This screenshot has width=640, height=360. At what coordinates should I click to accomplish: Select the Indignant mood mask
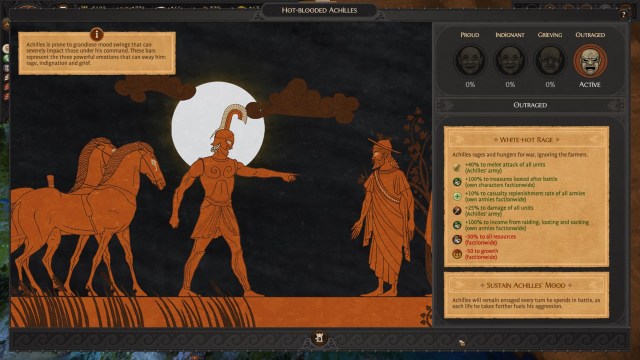510,61
